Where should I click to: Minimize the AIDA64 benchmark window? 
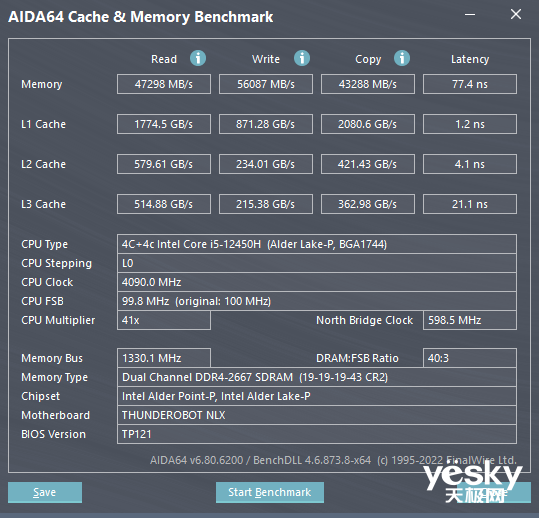[470, 14]
